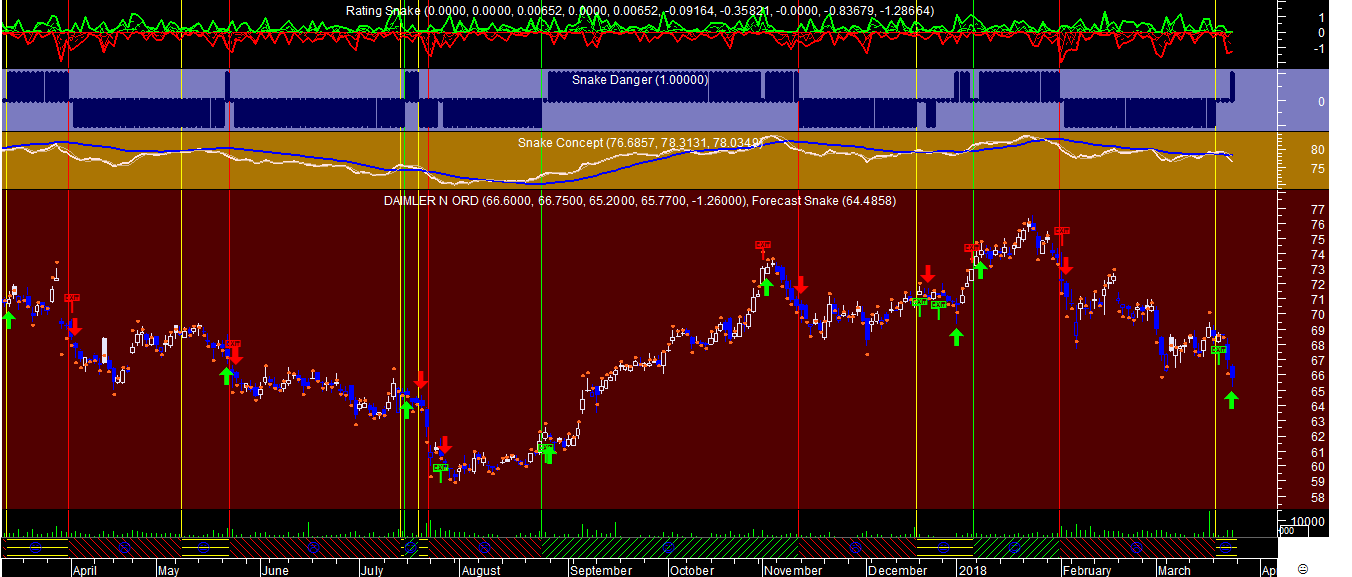
Task: Click the red exit tag at October peak
Action: pos(763,245)
